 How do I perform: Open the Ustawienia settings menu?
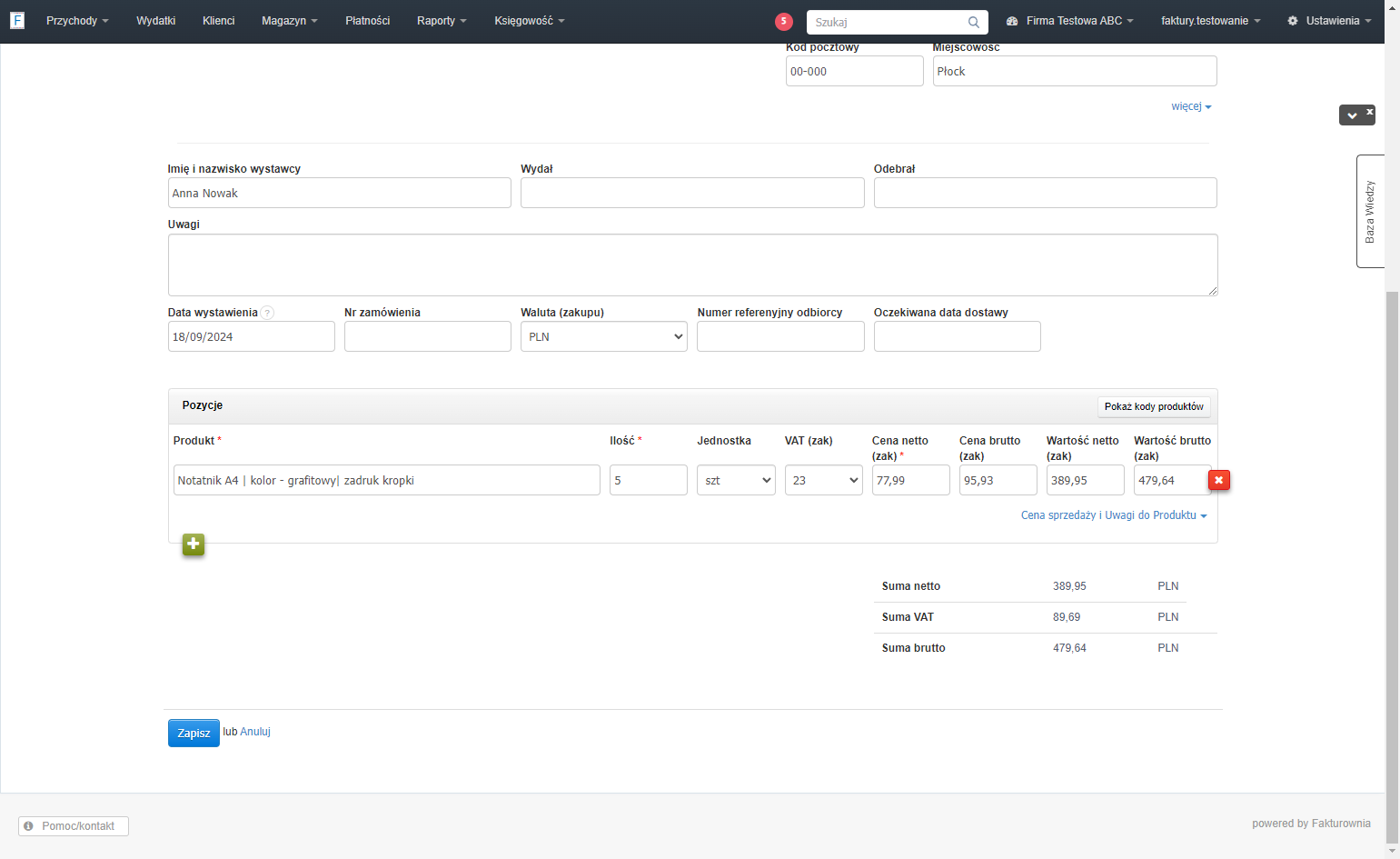coord(1329,21)
